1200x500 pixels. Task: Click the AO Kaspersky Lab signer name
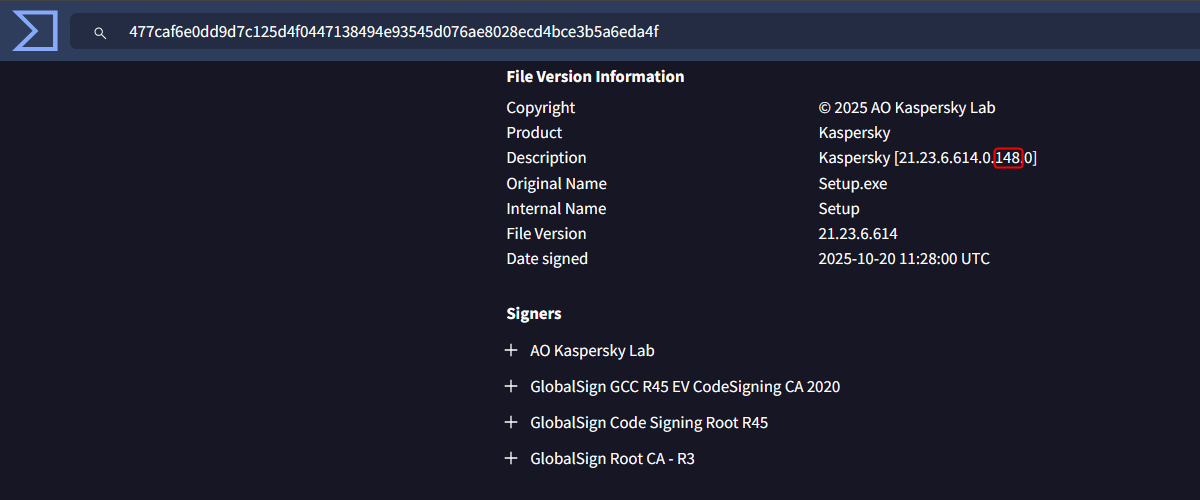click(x=592, y=351)
